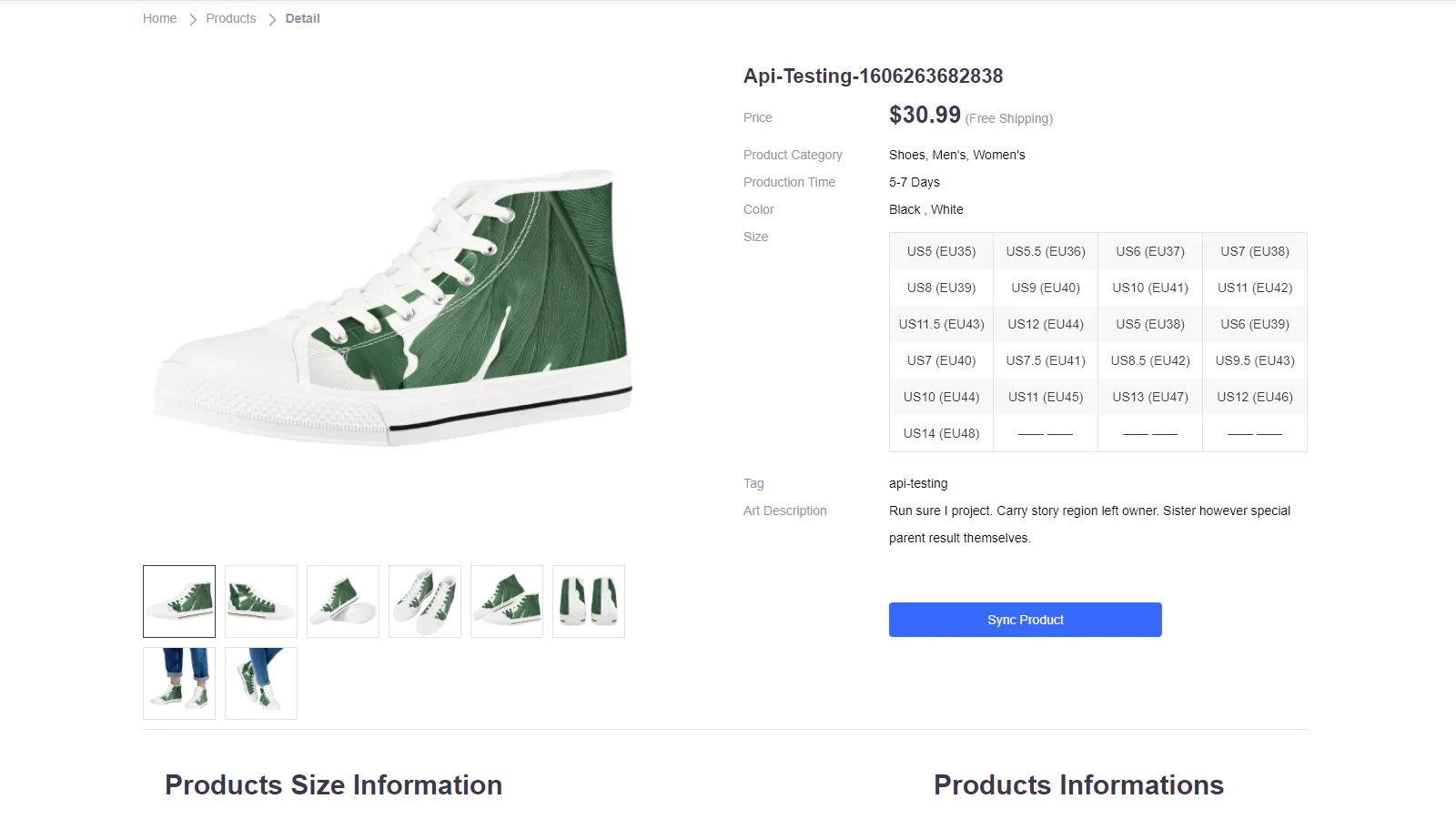The image size is (1456, 819).
Task: Choose size US9.5 (EU43)
Action: pyautogui.click(x=1255, y=360)
